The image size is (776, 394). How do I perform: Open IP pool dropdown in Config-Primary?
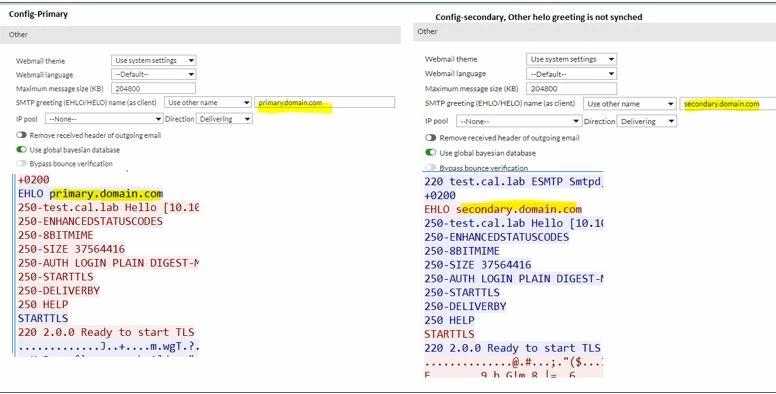[104, 119]
